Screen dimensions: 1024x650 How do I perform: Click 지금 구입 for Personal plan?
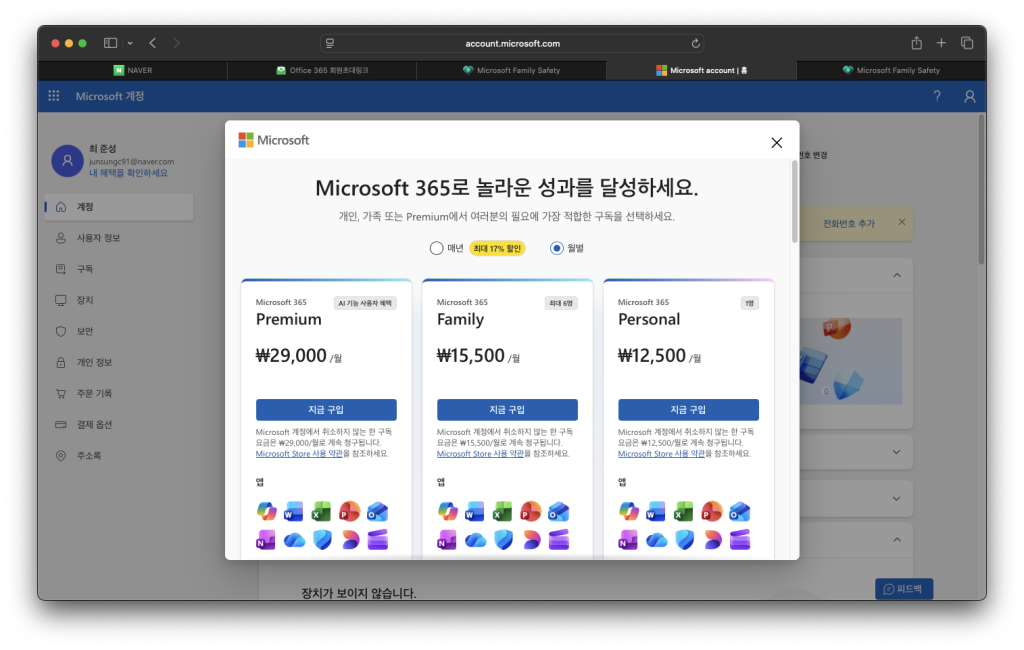click(688, 409)
